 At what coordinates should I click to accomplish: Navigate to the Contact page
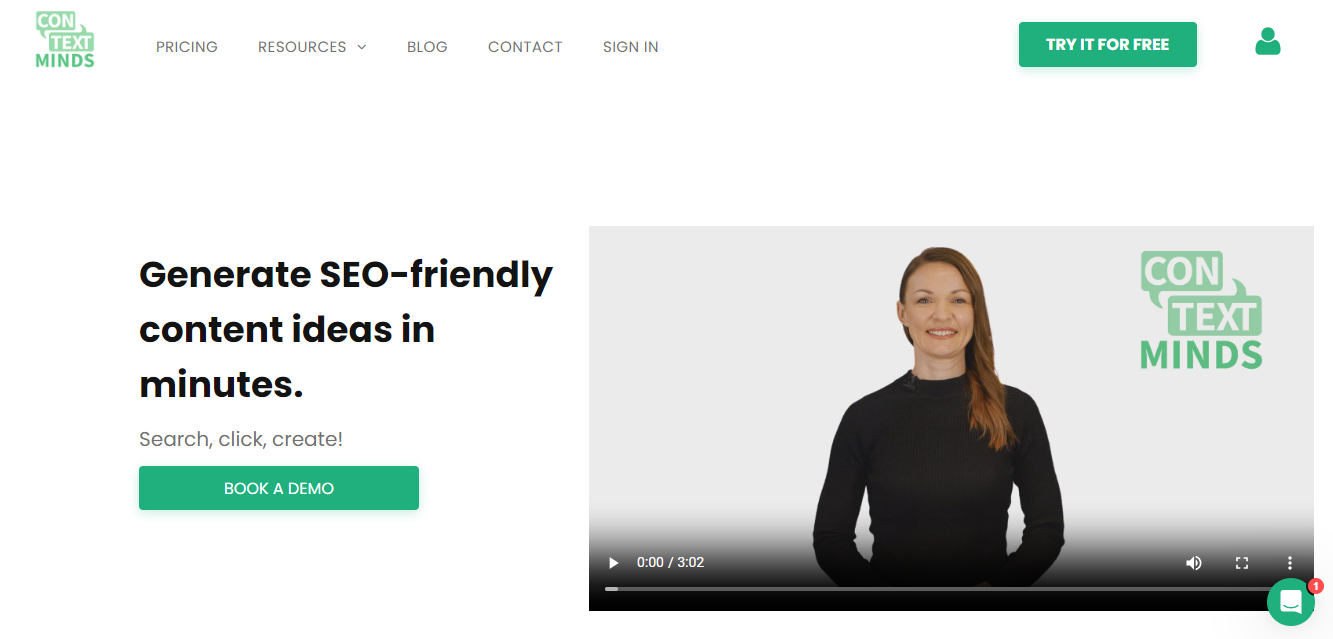[x=525, y=47]
